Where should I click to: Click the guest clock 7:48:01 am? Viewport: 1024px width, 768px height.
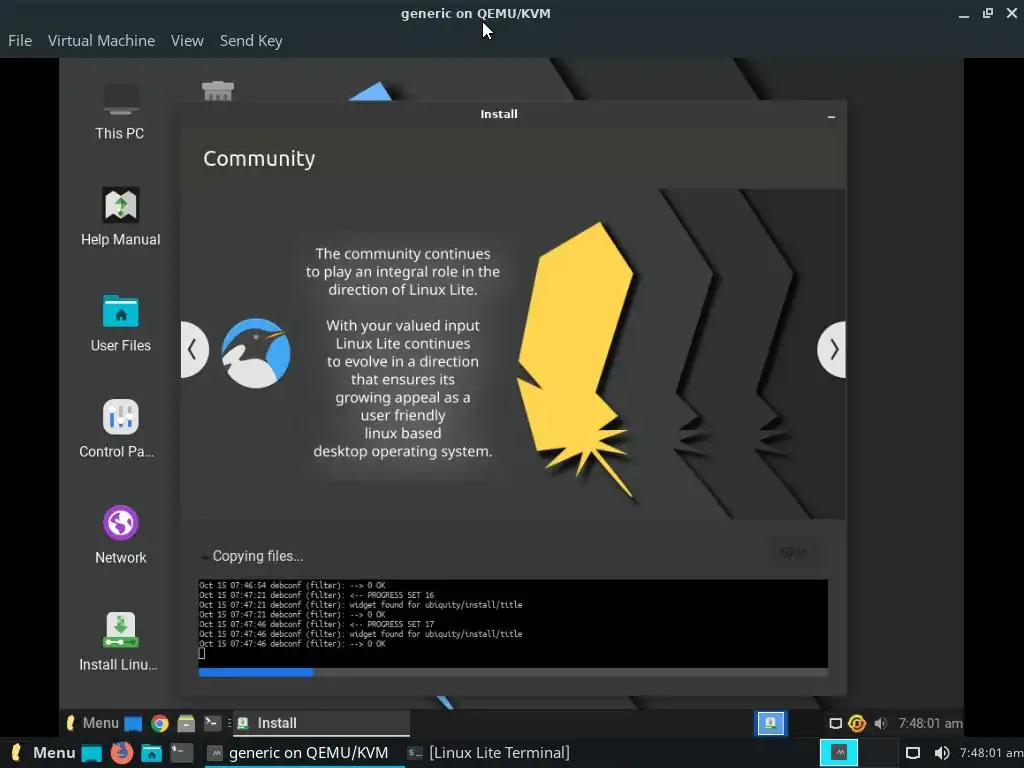pos(930,723)
